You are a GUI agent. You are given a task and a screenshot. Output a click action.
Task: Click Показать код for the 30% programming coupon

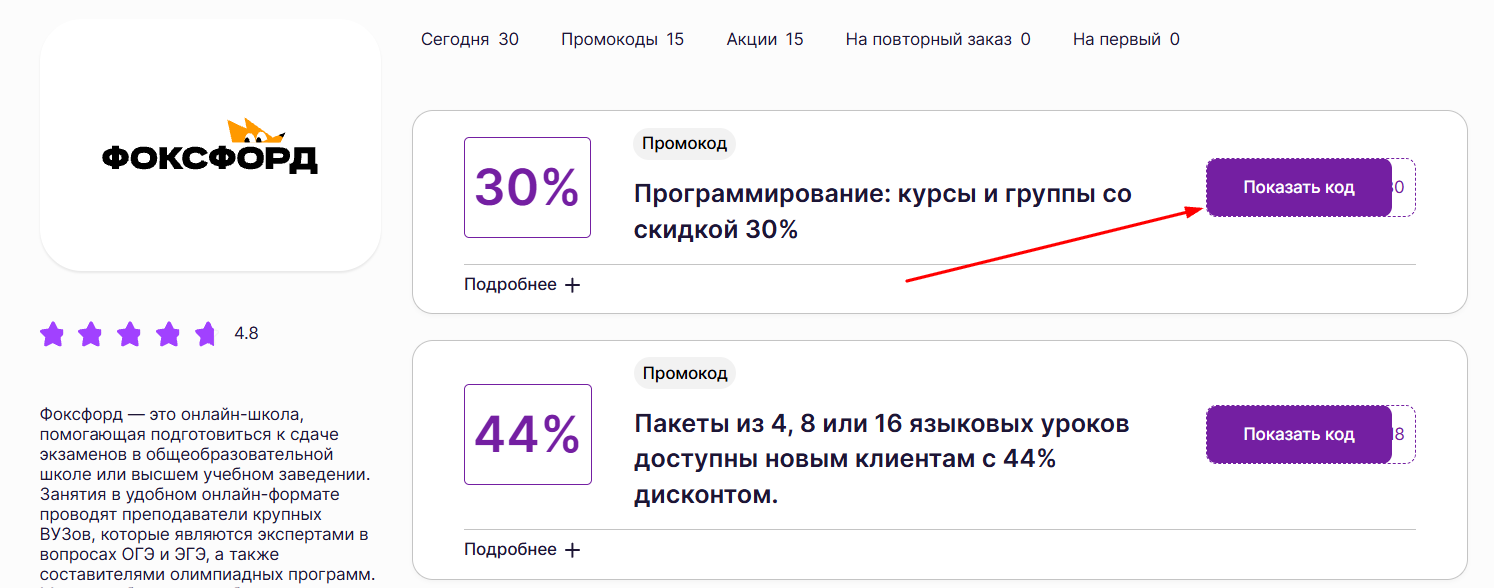(x=1298, y=187)
